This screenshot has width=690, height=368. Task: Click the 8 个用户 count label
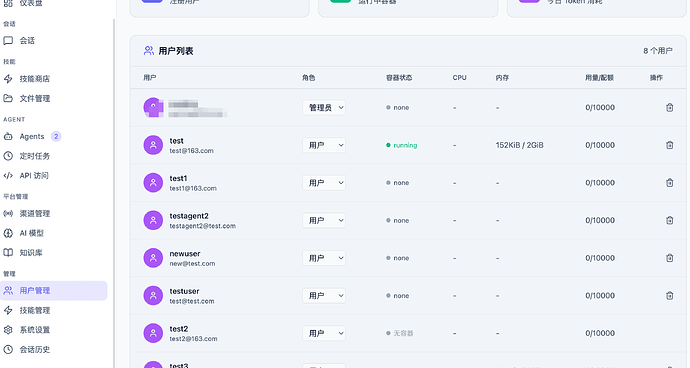click(x=657, y=51)
